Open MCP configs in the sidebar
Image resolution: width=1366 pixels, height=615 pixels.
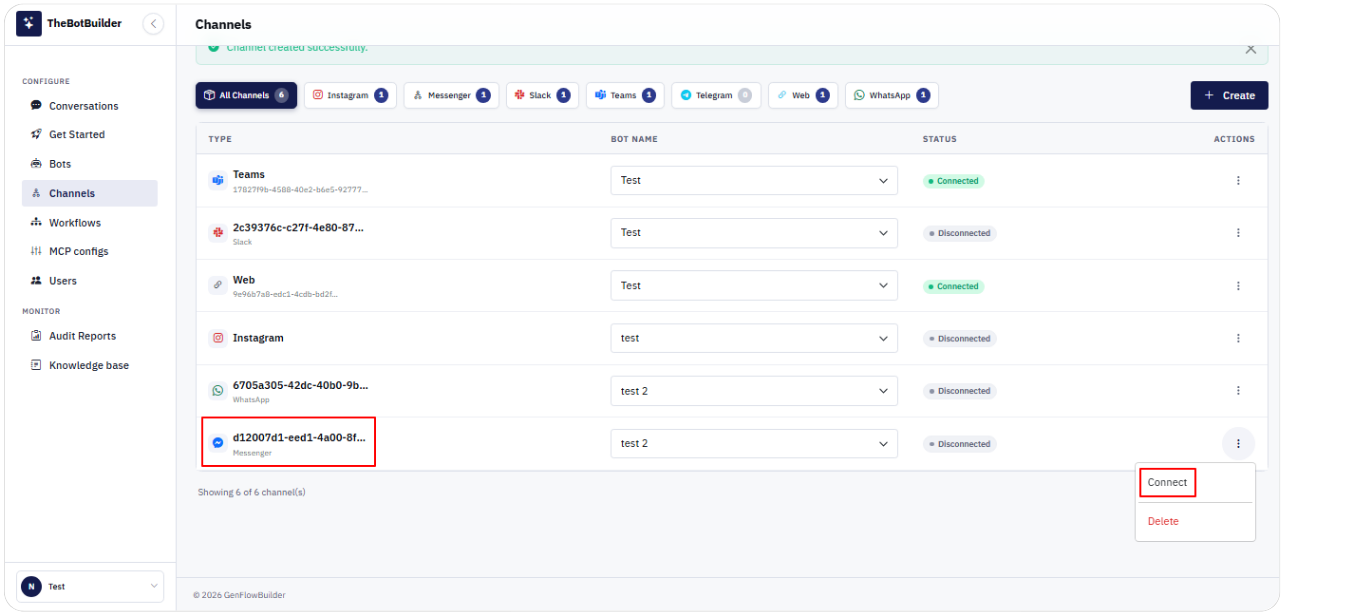click(x=78, y=251)
